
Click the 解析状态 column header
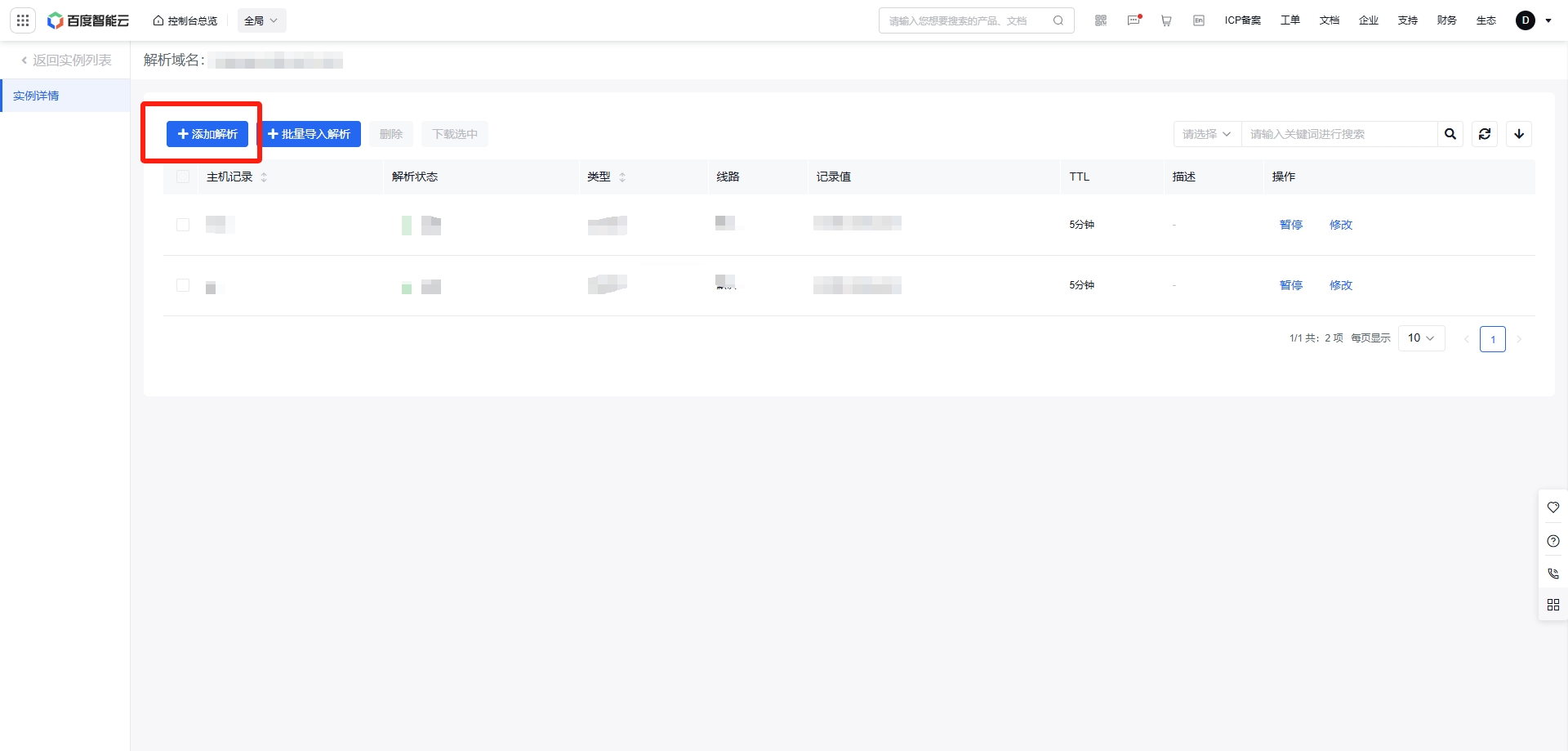coord(415,177)
